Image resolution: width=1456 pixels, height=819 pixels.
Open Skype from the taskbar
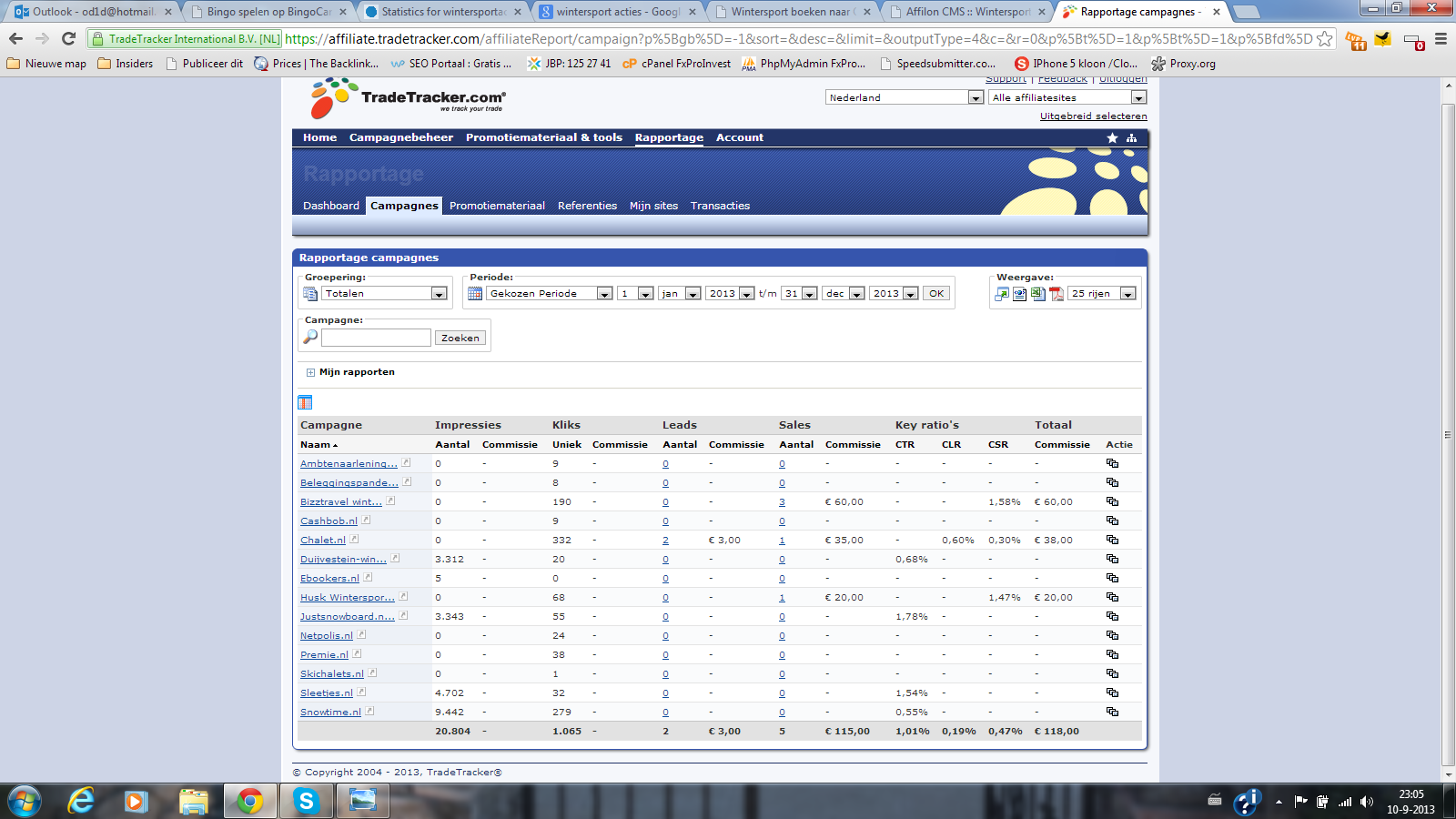306,801
